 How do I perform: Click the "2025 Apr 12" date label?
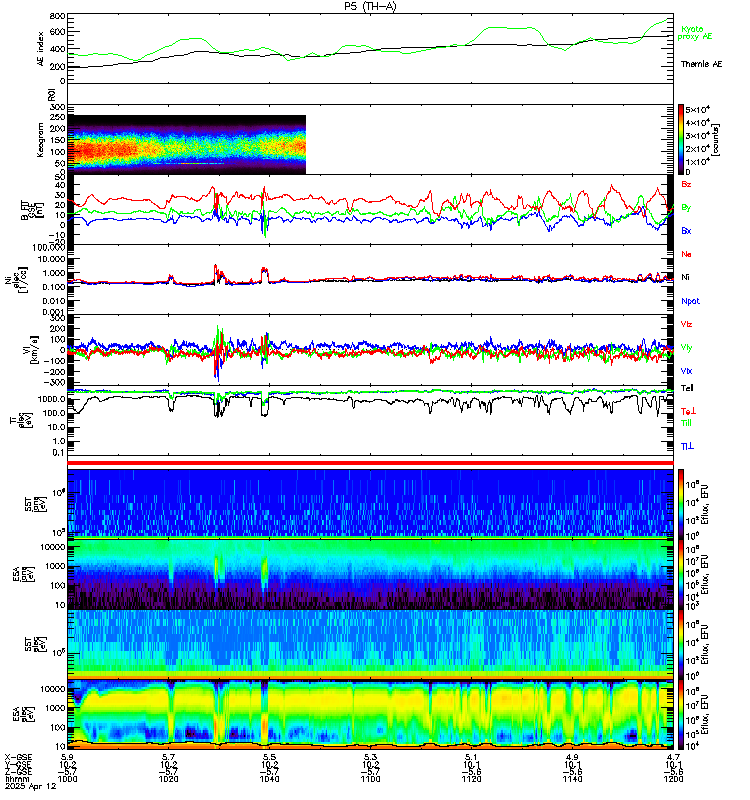point(31,786)
